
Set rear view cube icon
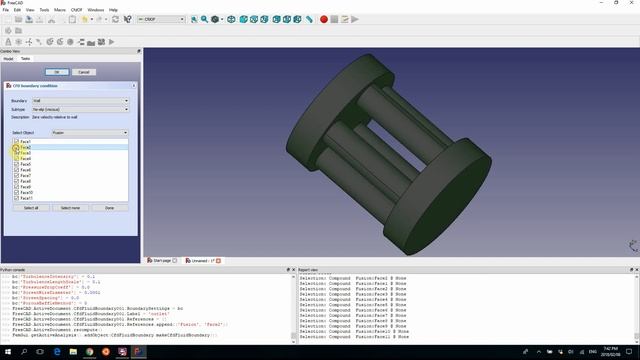coord(276,19)
